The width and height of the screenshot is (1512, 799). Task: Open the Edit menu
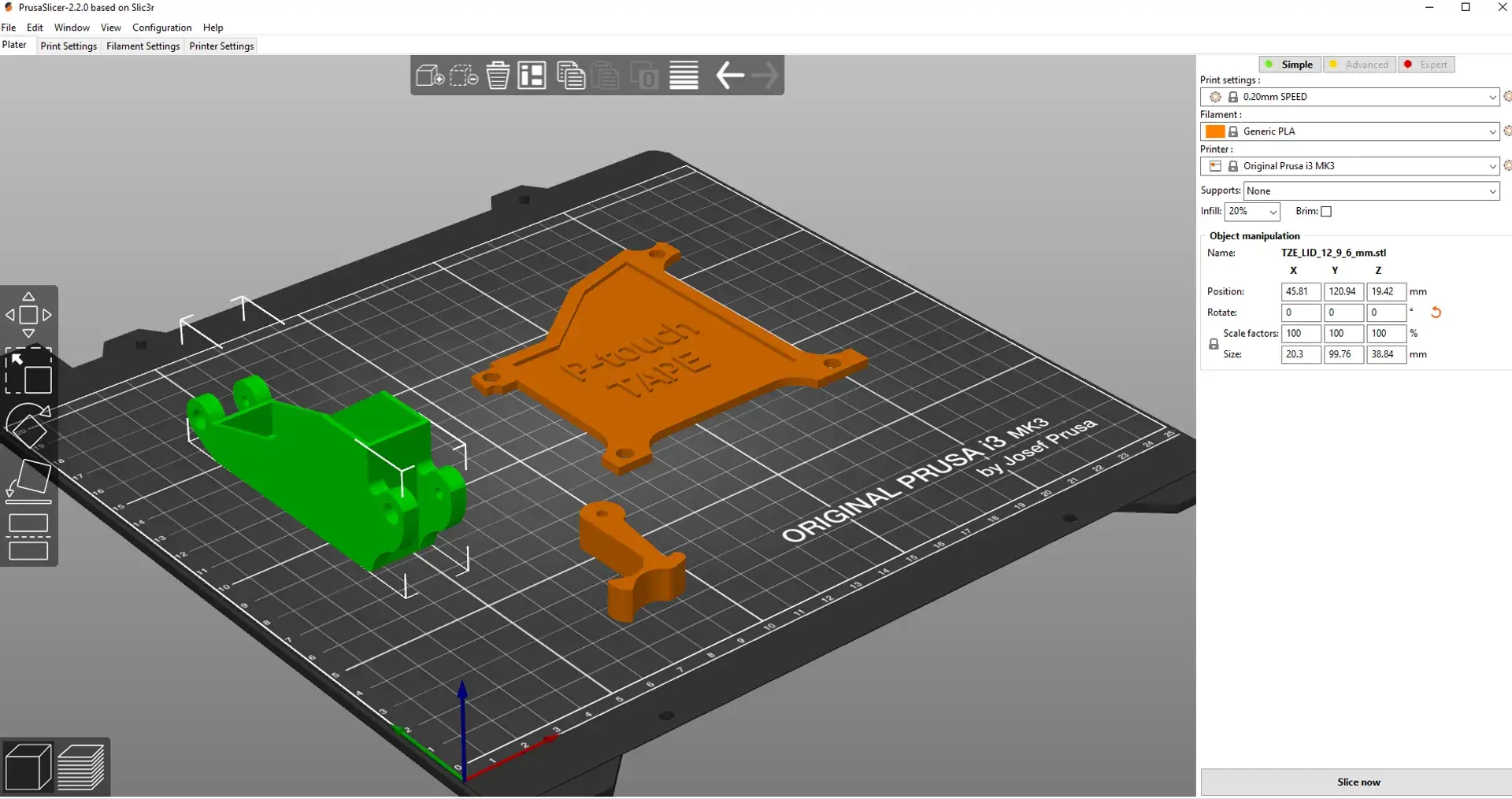point(35,28)
